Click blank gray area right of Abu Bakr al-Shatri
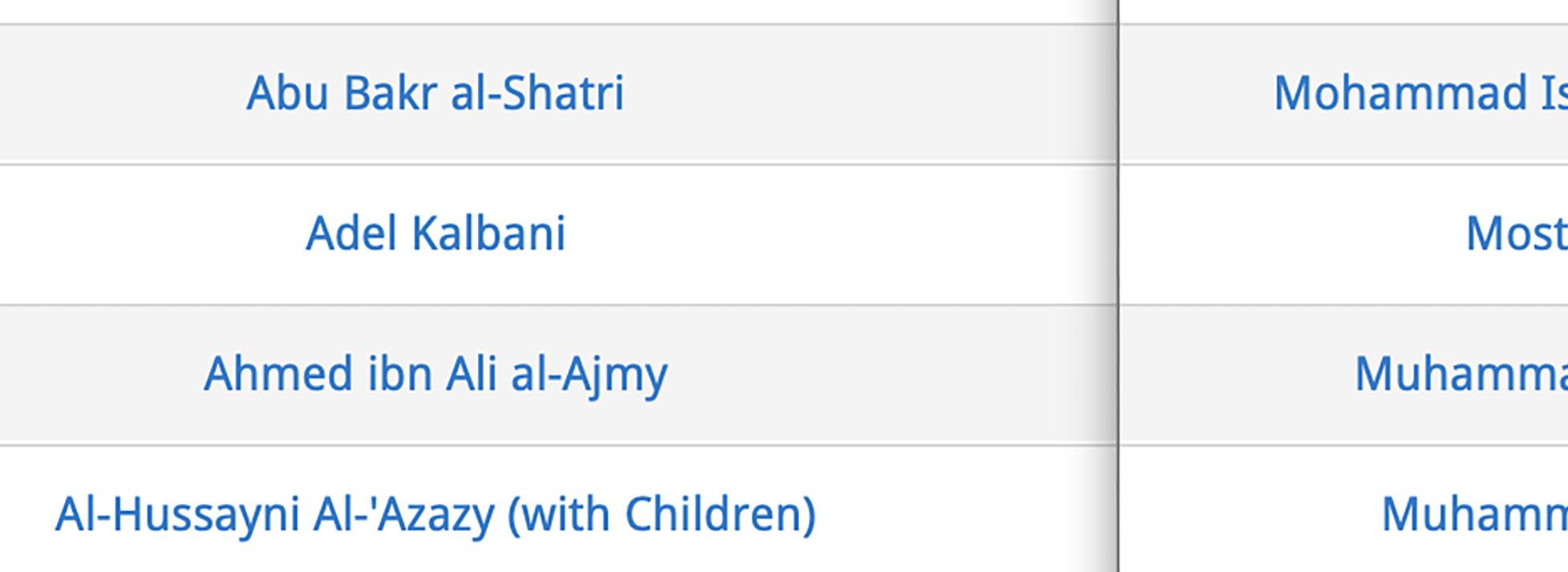The image size is (1568, 572). click(x=866, y=95)
